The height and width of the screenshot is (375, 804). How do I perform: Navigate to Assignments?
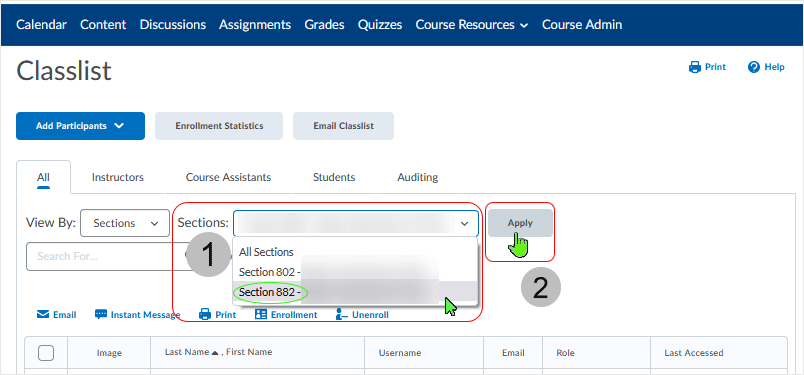click(x=255, y=25)
